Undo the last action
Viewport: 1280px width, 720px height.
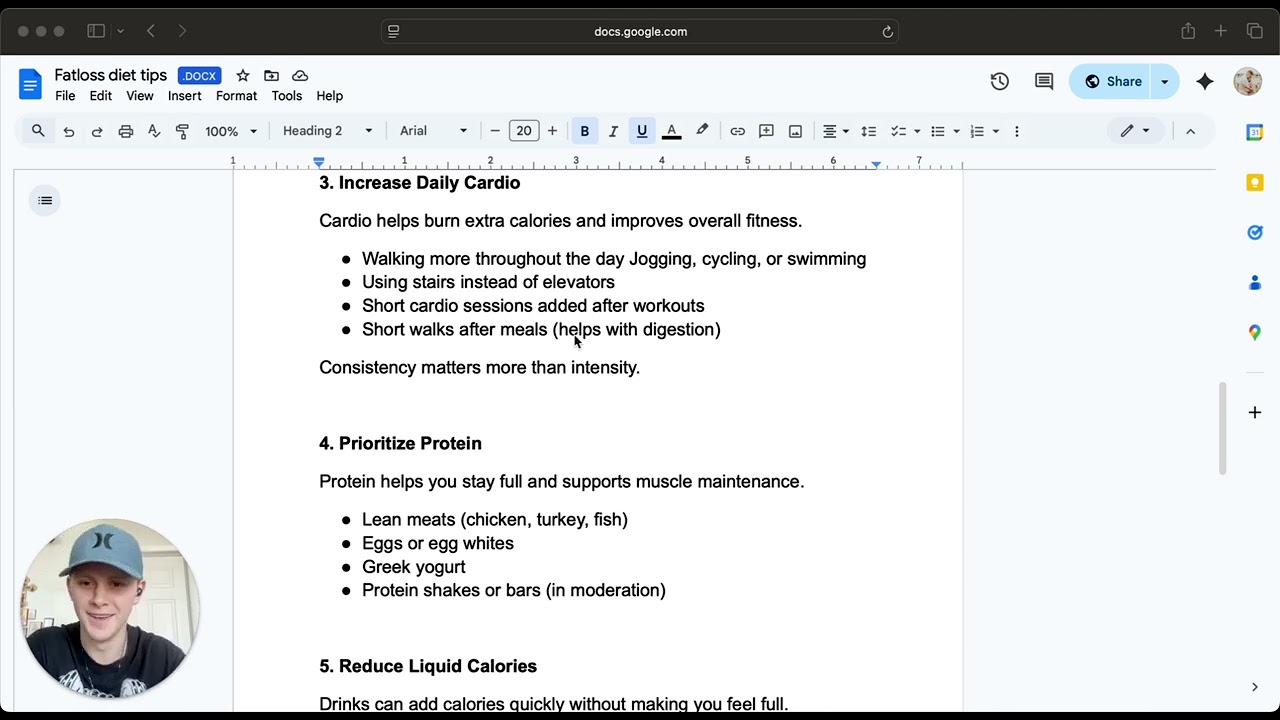68,131
